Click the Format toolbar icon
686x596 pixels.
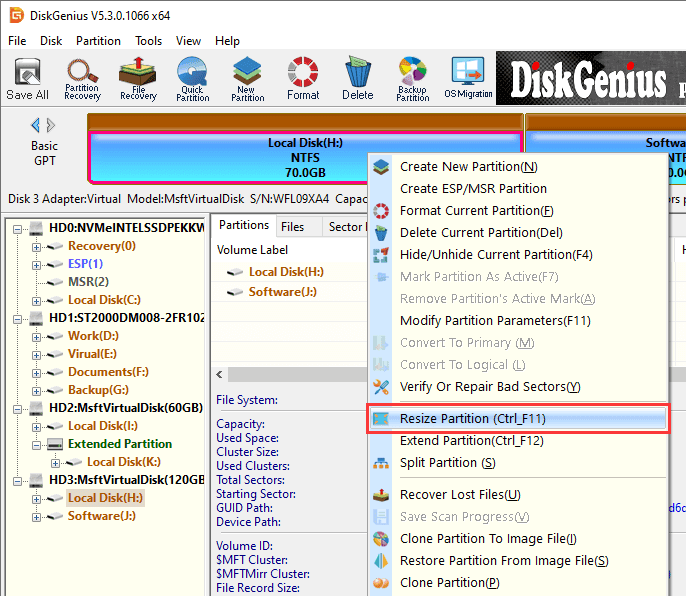[303, 78]
